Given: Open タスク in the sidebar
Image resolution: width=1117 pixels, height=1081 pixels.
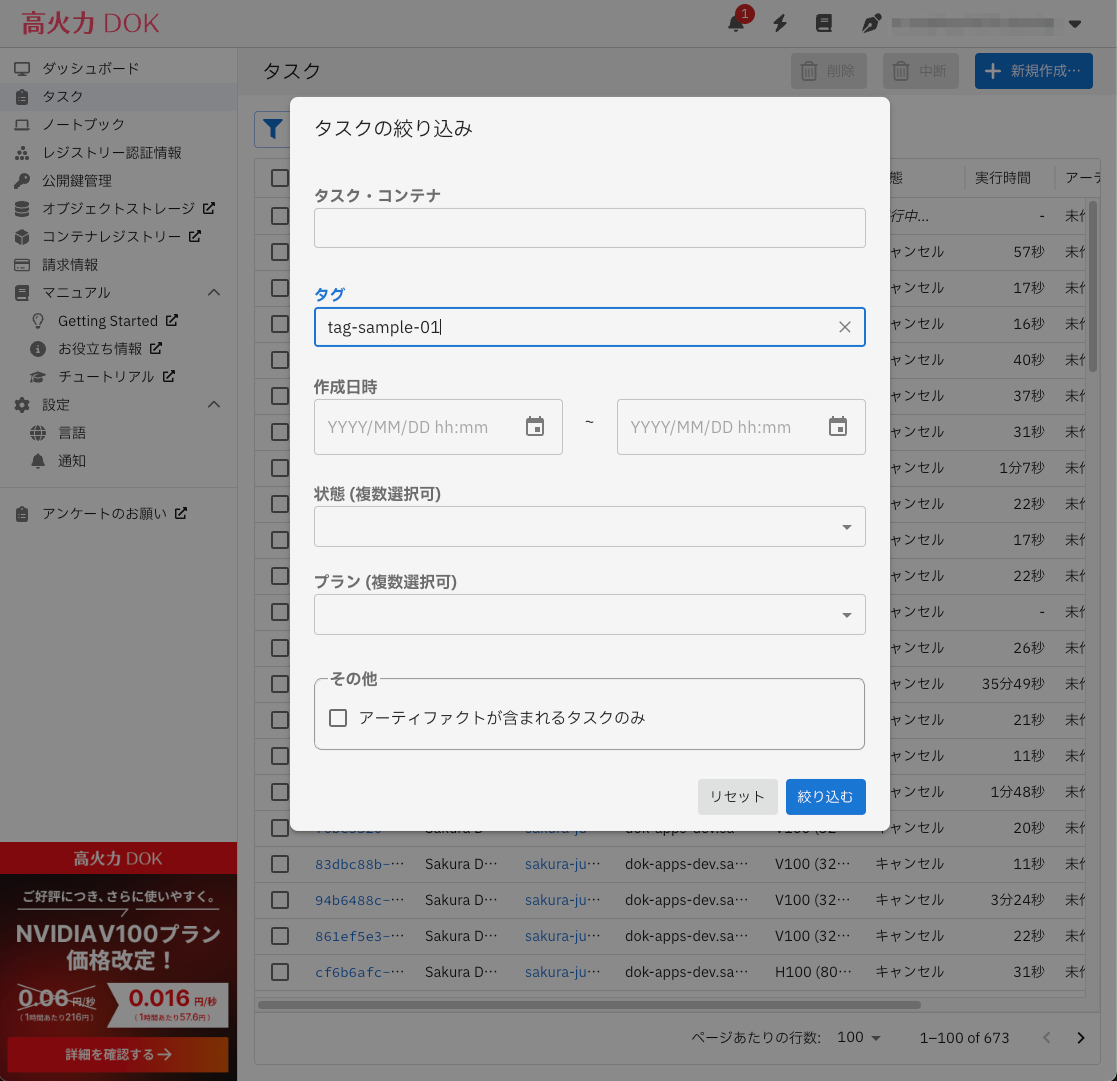Looking at the screenshot, I should tap(118, 97).
